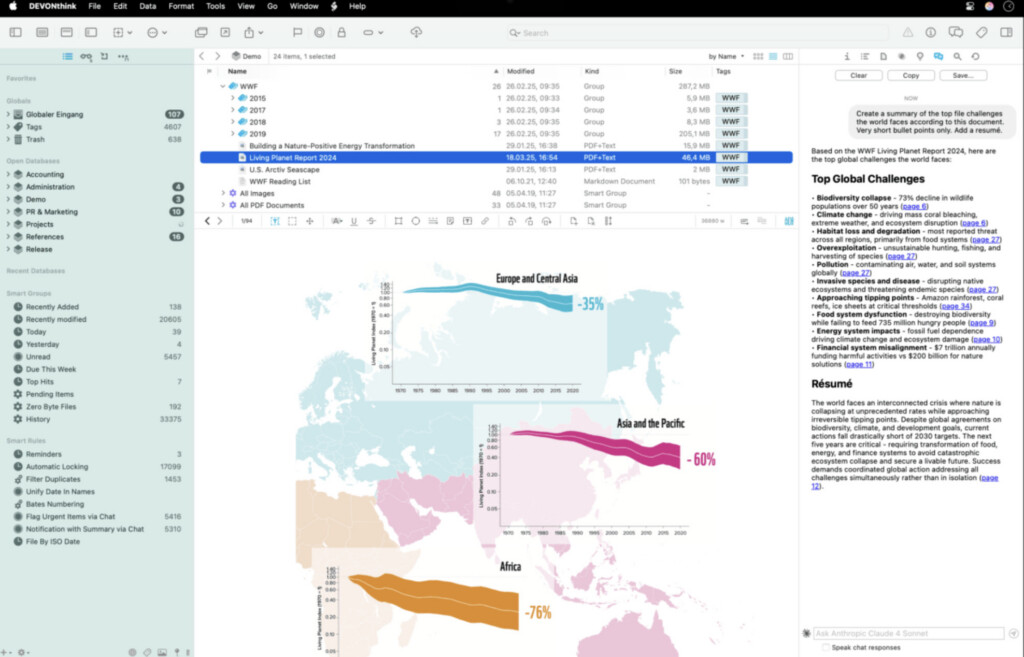Open the location pin inspector tab

tap(920, 57)
